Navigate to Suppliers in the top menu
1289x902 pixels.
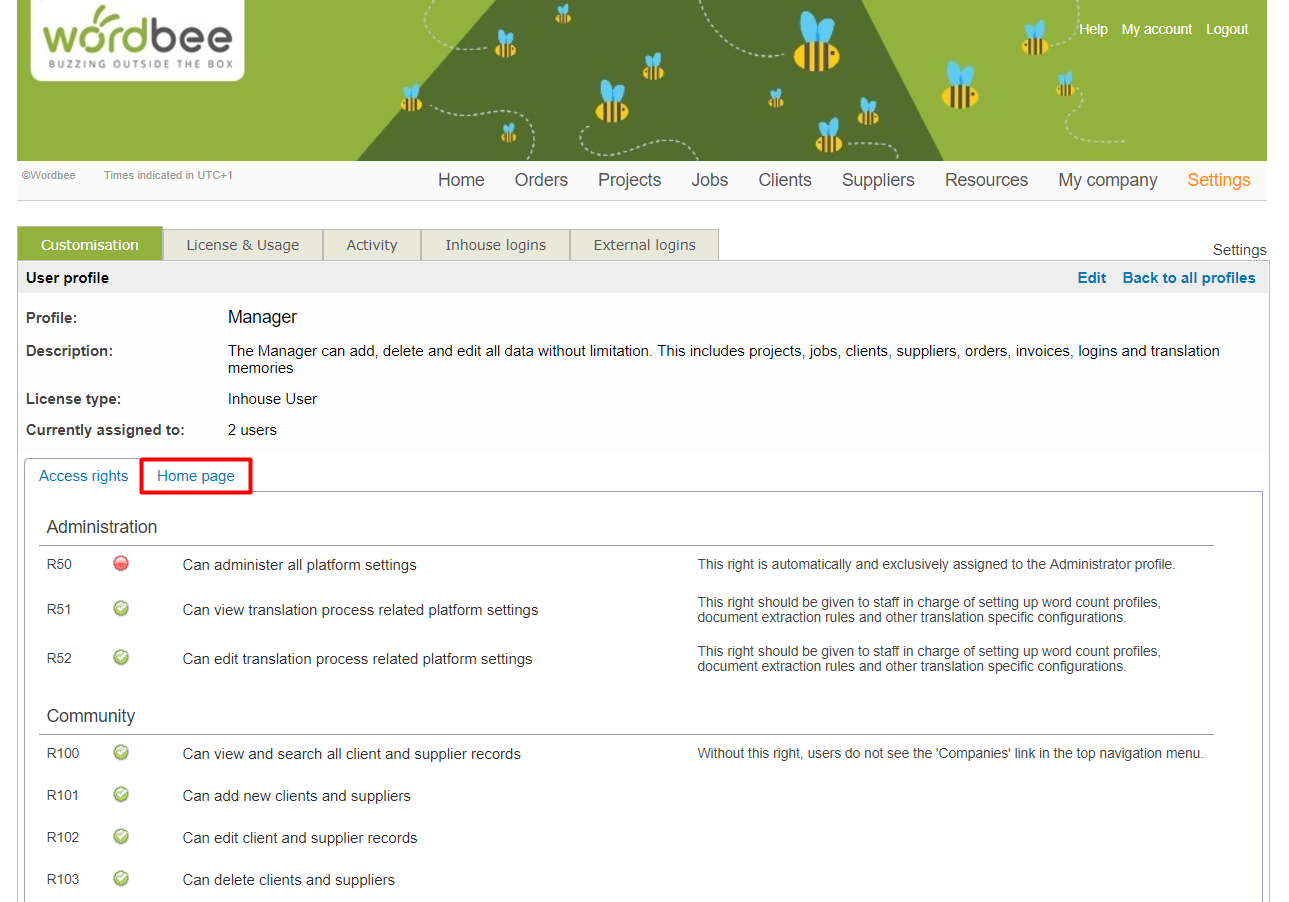tap(878, 180)
